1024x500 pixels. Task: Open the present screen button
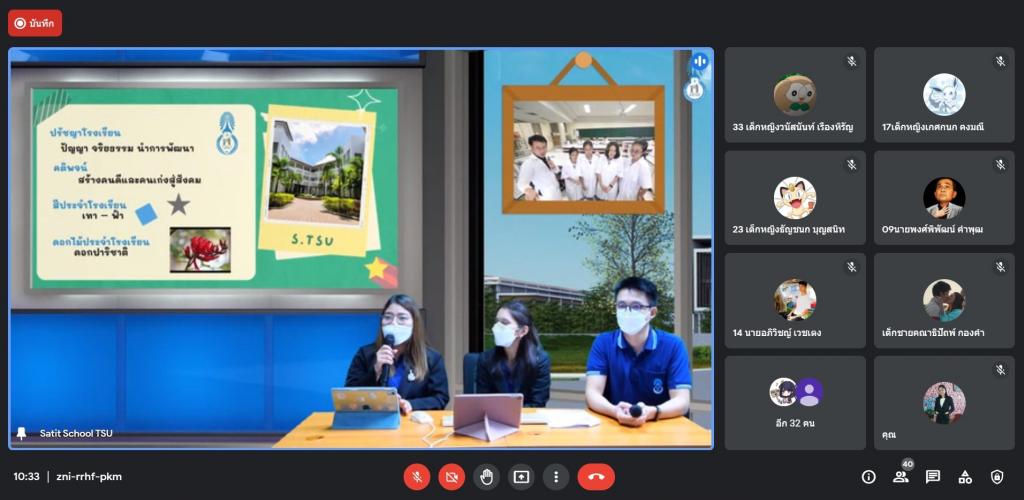tap(521, 477)
